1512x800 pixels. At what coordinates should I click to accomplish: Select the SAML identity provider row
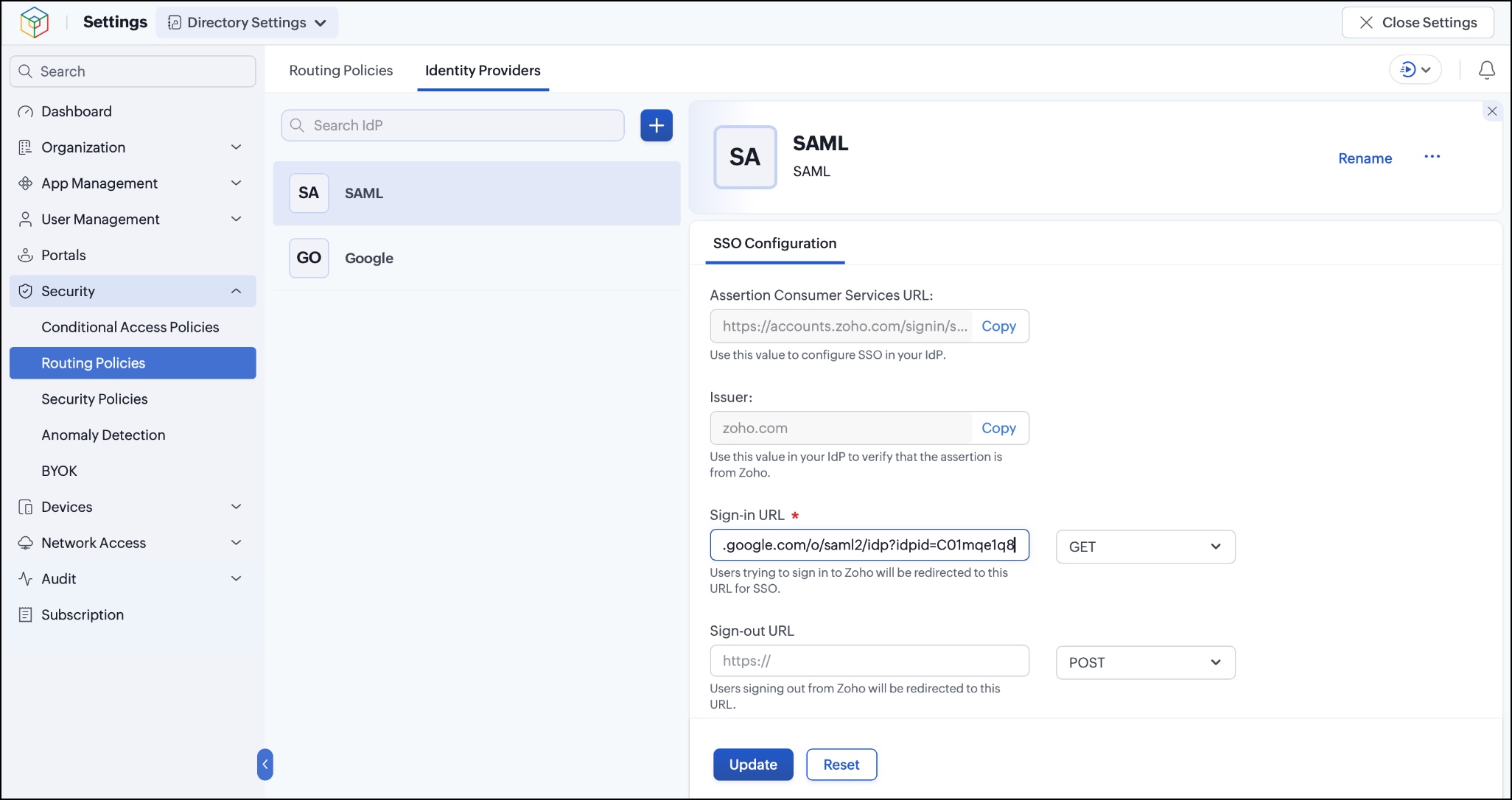tap(477, 193)
